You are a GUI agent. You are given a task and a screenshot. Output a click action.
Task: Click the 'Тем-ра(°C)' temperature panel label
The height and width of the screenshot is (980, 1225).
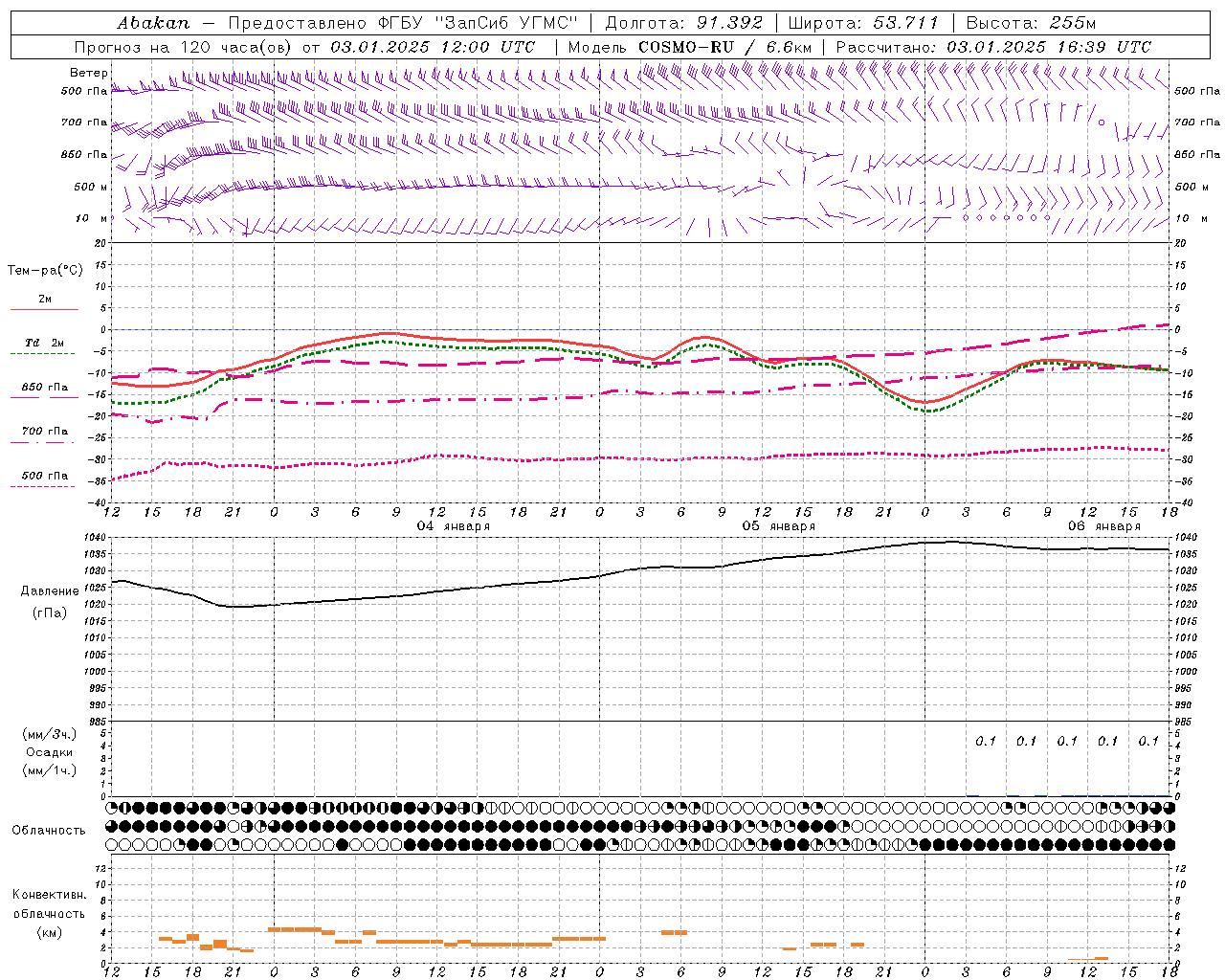click(45, 271)
